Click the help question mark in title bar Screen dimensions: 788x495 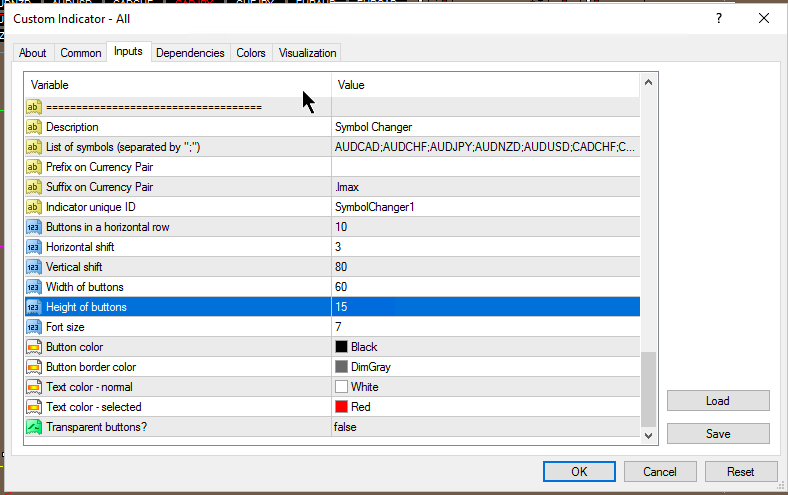(719, 19)
